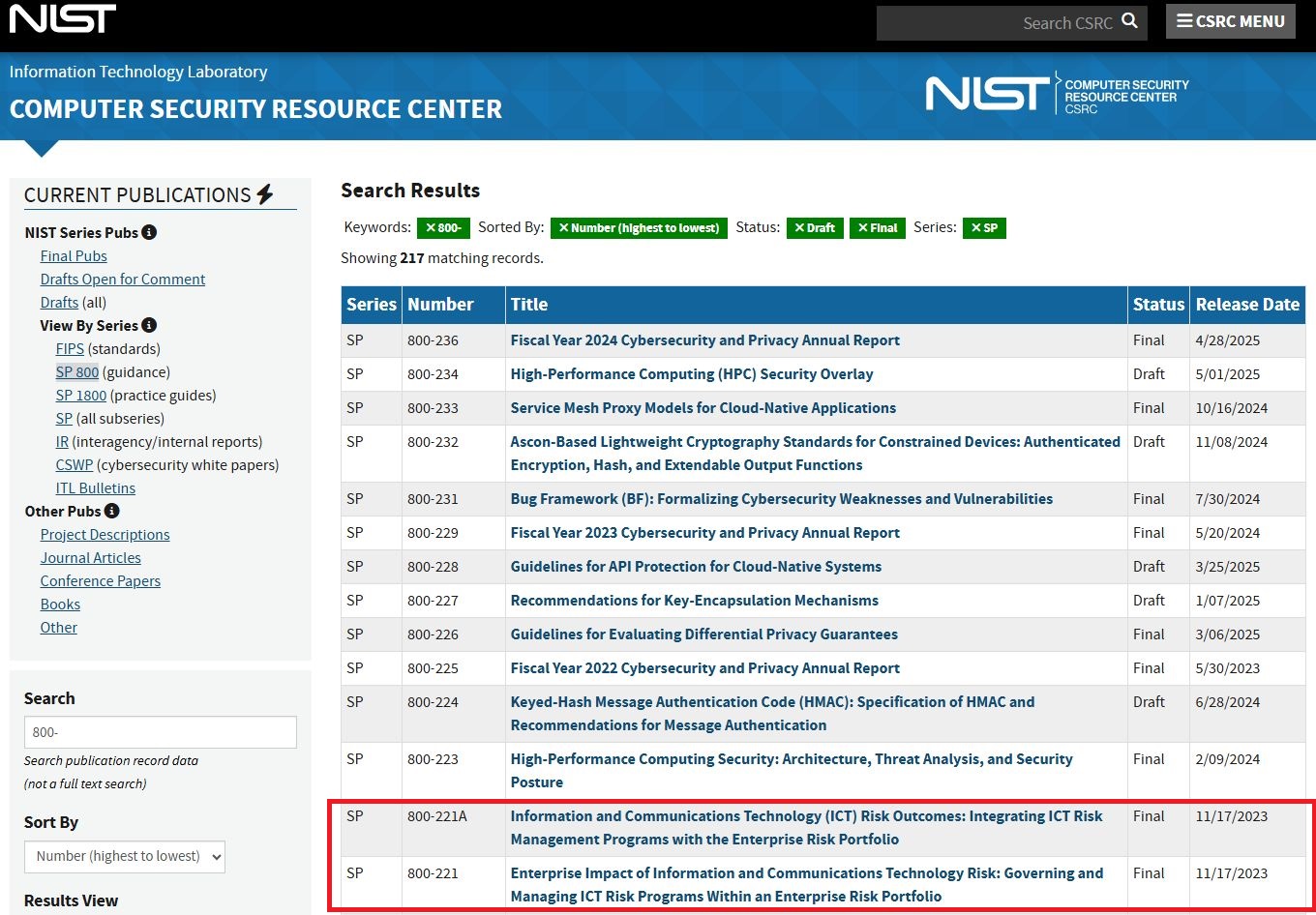The height and width of the screenshot is (915, 1316).
Task: Open the FIPS standards link
Action: pyautogui.click(x=70, y=348)
